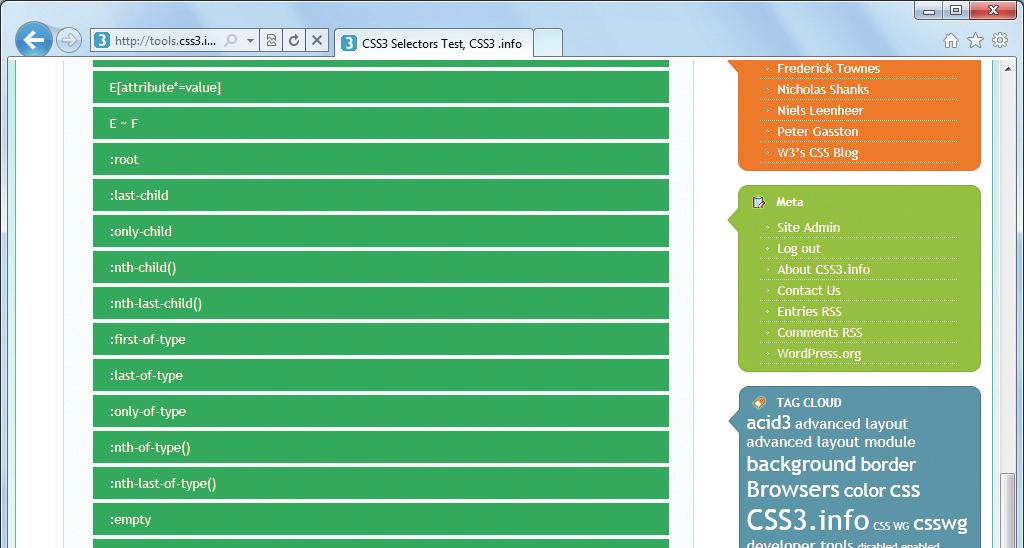The height and width of the screenshot is (548, 1024).
Task: Click the :nth-last-child() selector row
Action: click(381, 303)
